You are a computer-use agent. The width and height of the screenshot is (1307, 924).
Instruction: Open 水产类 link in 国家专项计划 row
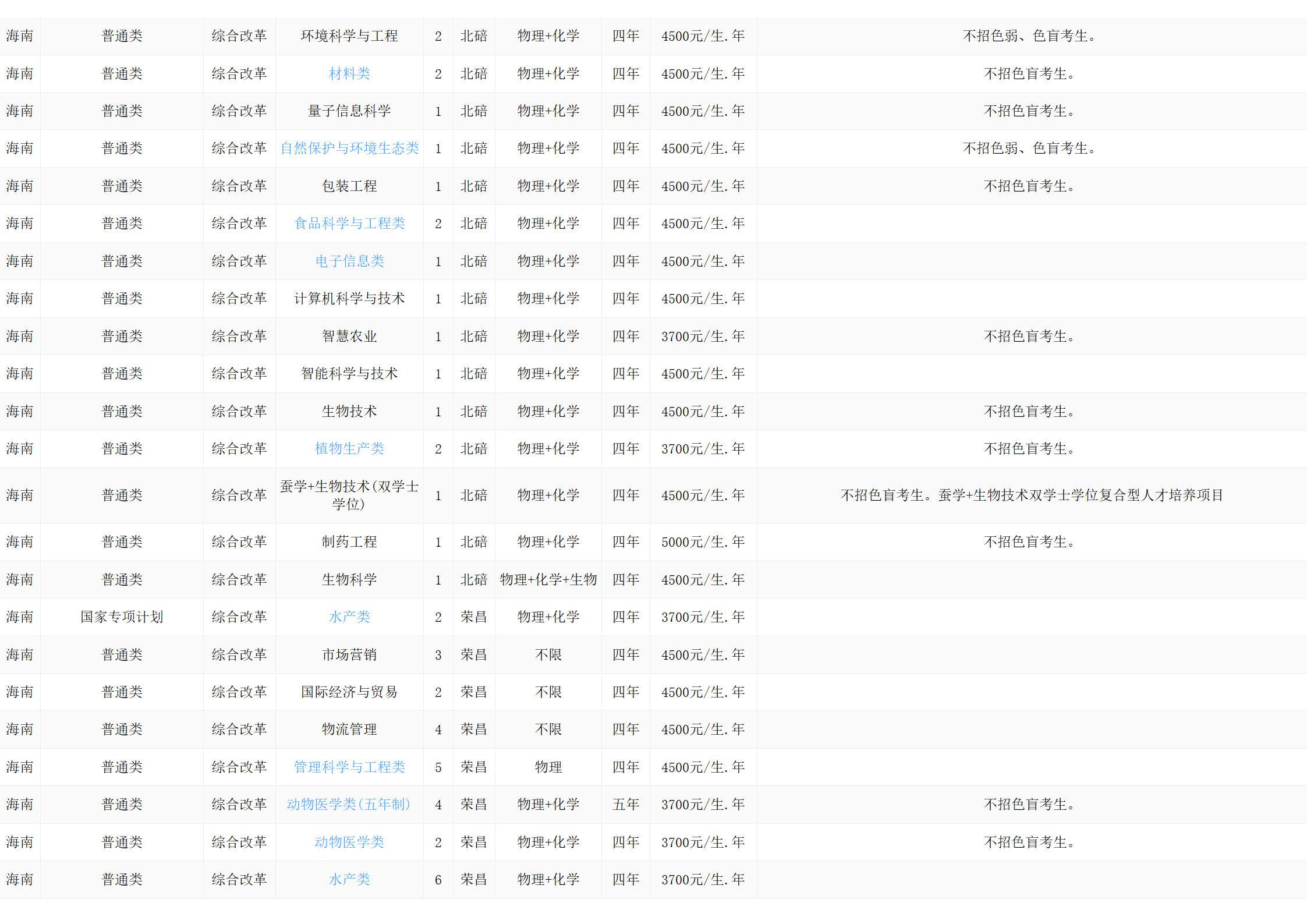pyautogui.click(x=349, y=617)
